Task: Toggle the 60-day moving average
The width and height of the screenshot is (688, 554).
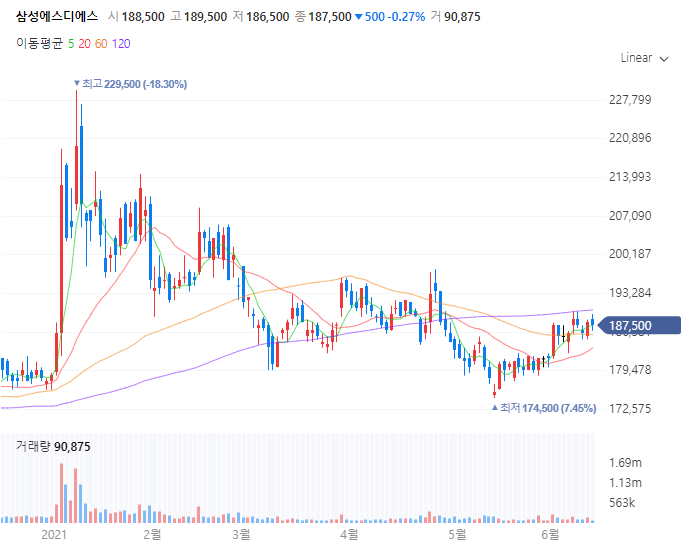Action: coord(101,44)
